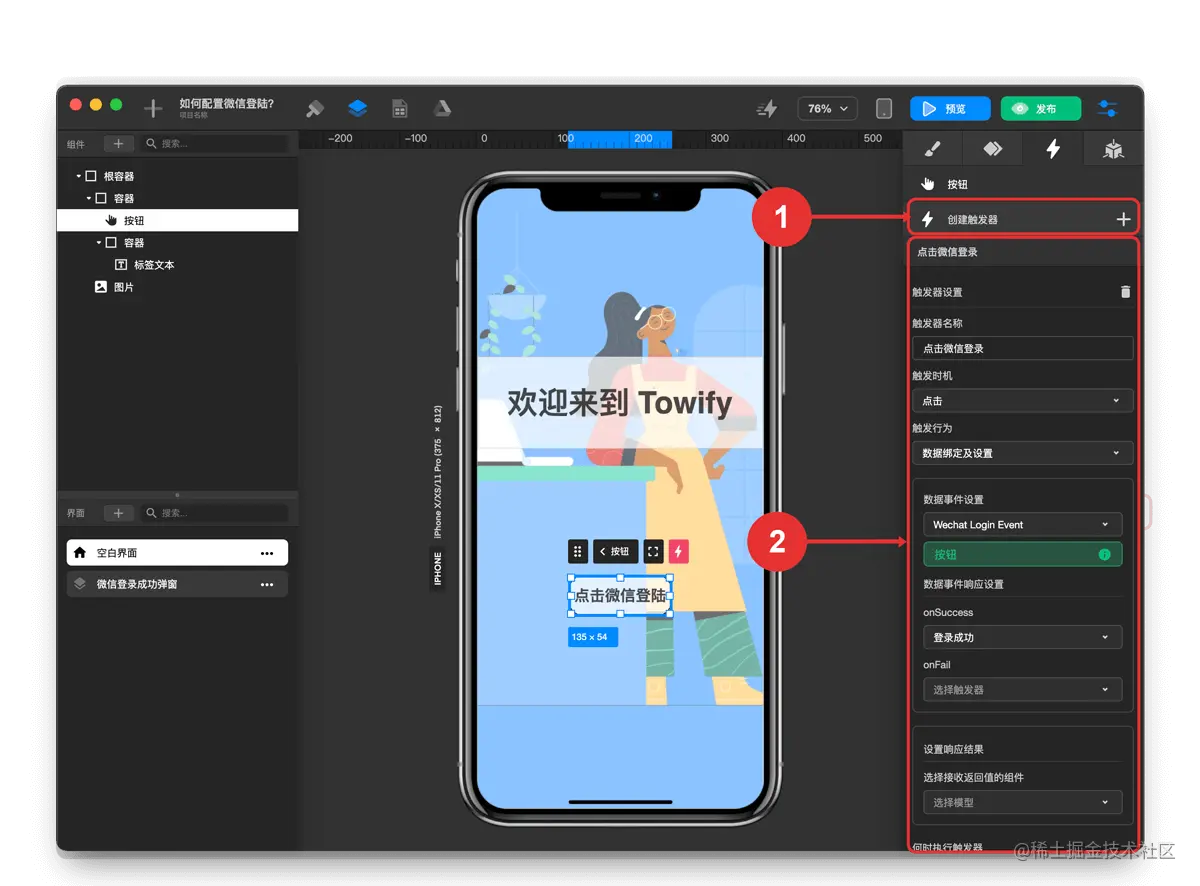Click the home icon on 空白界面
Image resolution: width=1200 pixels, height=886 pixels.
[x=80, y=553]
